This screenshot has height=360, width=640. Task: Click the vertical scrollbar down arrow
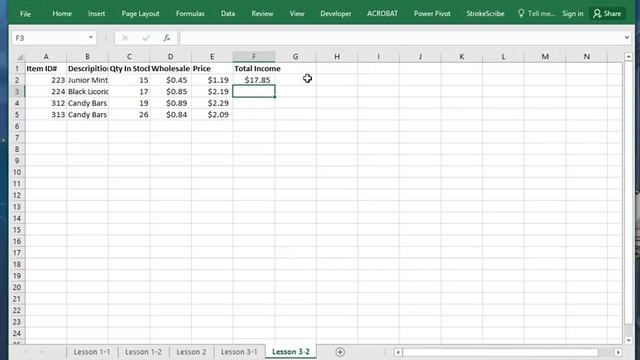pyautogui.click(x=629, y=340)
